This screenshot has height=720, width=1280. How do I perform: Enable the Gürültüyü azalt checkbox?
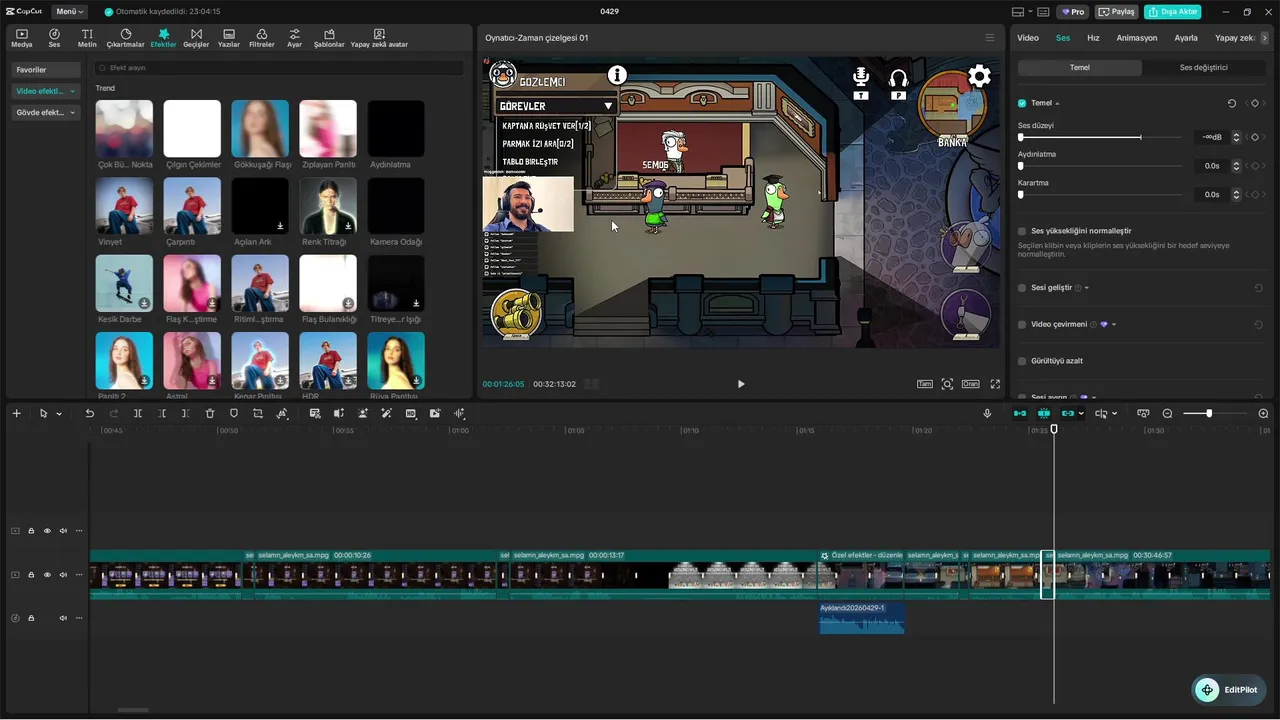[x=1022, y=360]
